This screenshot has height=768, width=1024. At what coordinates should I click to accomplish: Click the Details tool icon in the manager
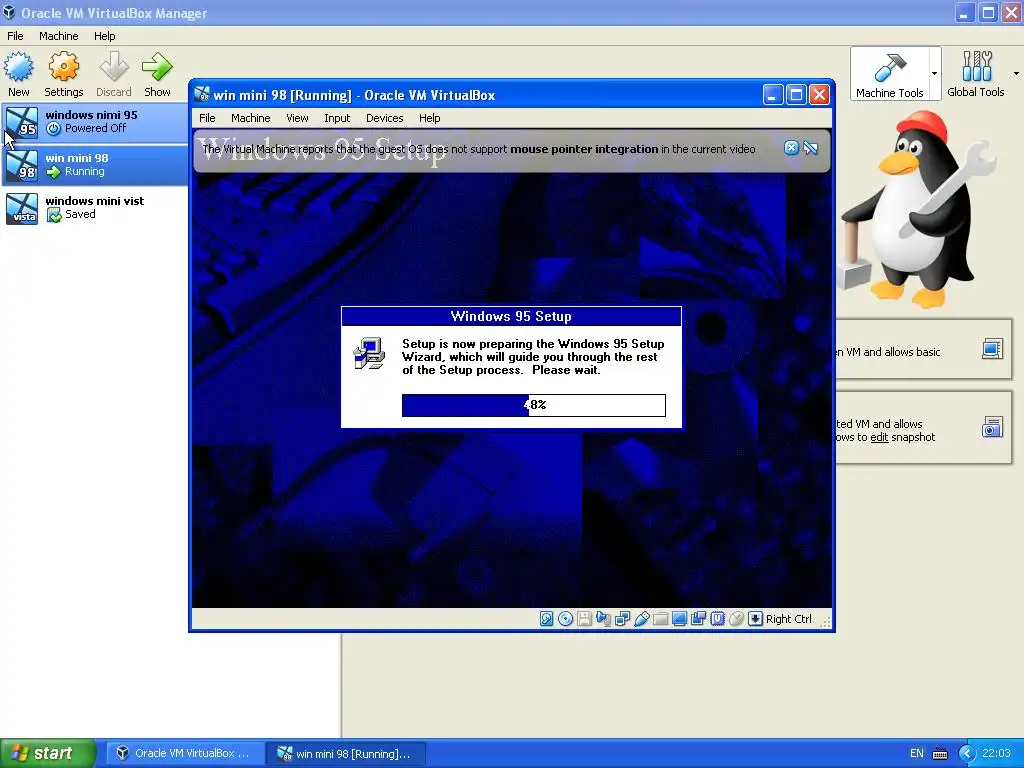991,349
